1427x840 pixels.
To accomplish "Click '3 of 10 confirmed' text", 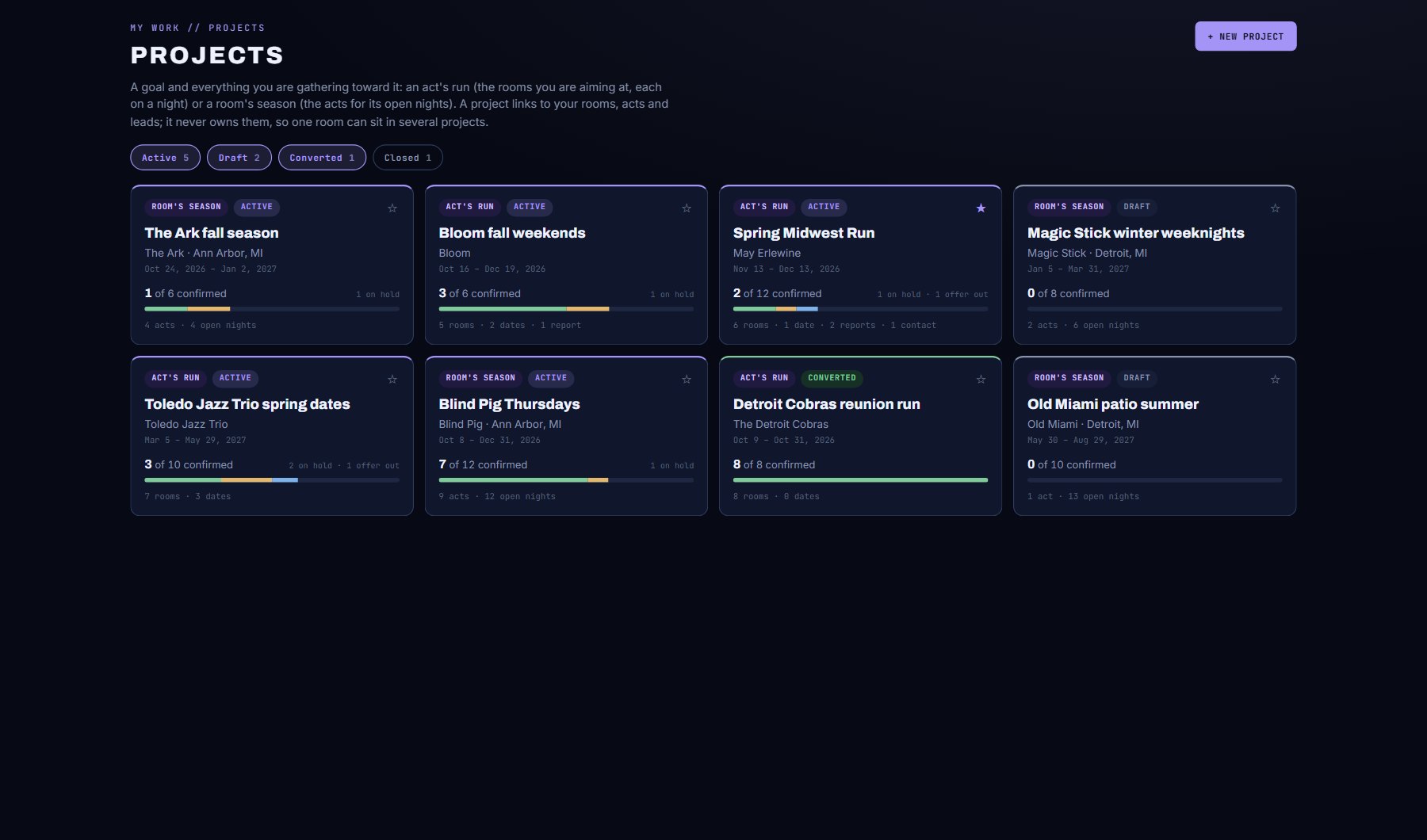I will point(189,464).
